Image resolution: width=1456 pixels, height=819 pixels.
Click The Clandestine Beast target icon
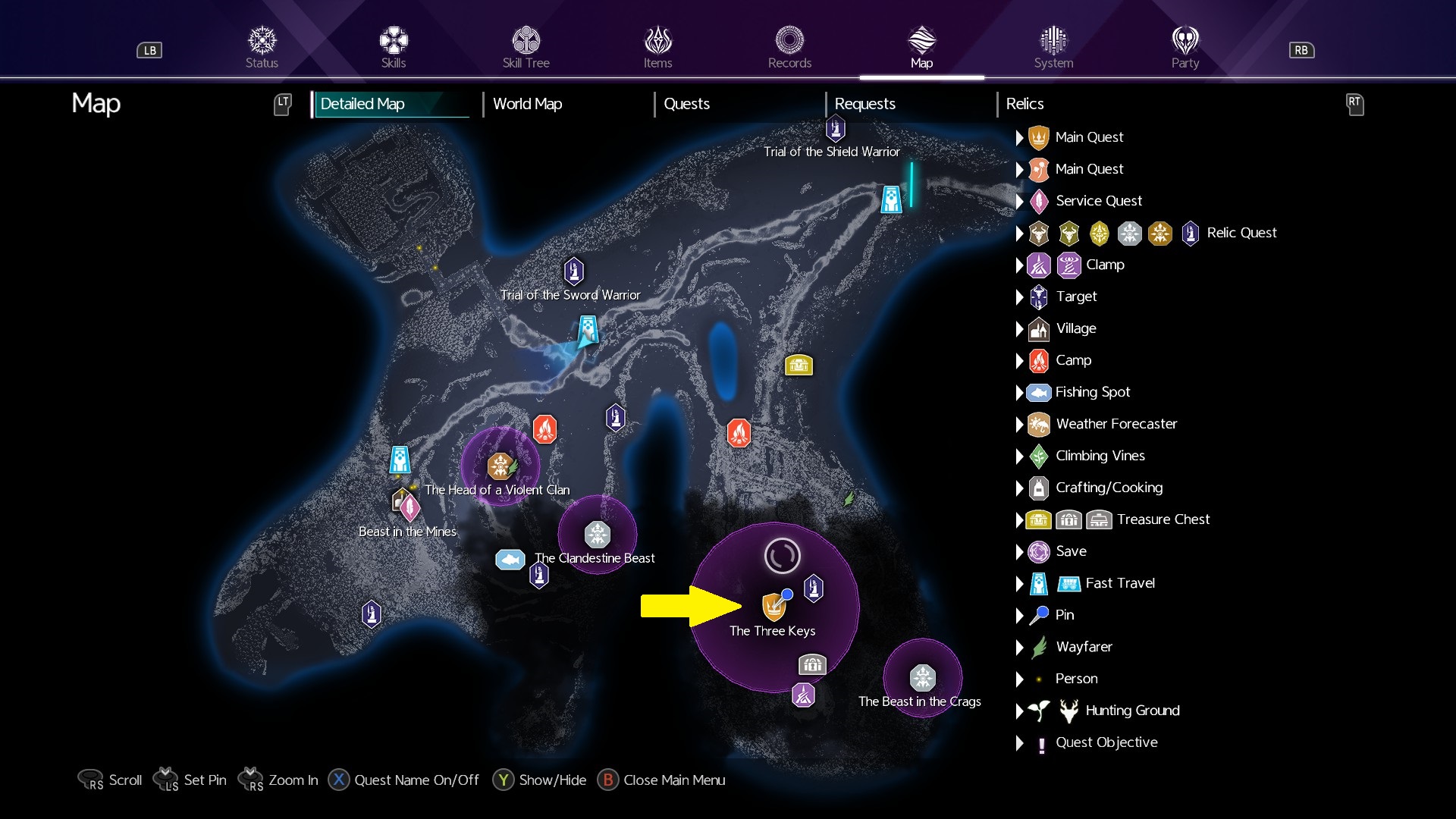pos(598,534)
